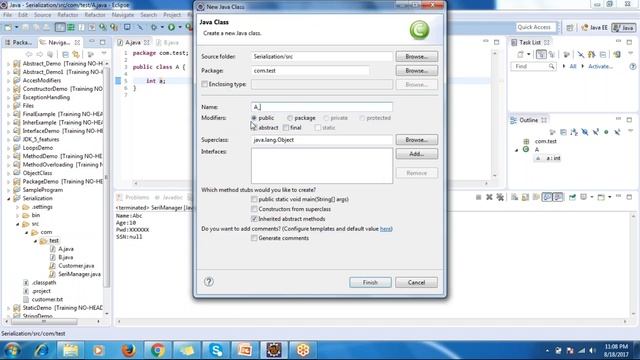The height and width of the screenshot is (360, 640).
Task: Click Task List help icon beside Activate
Action: point(633,66)
